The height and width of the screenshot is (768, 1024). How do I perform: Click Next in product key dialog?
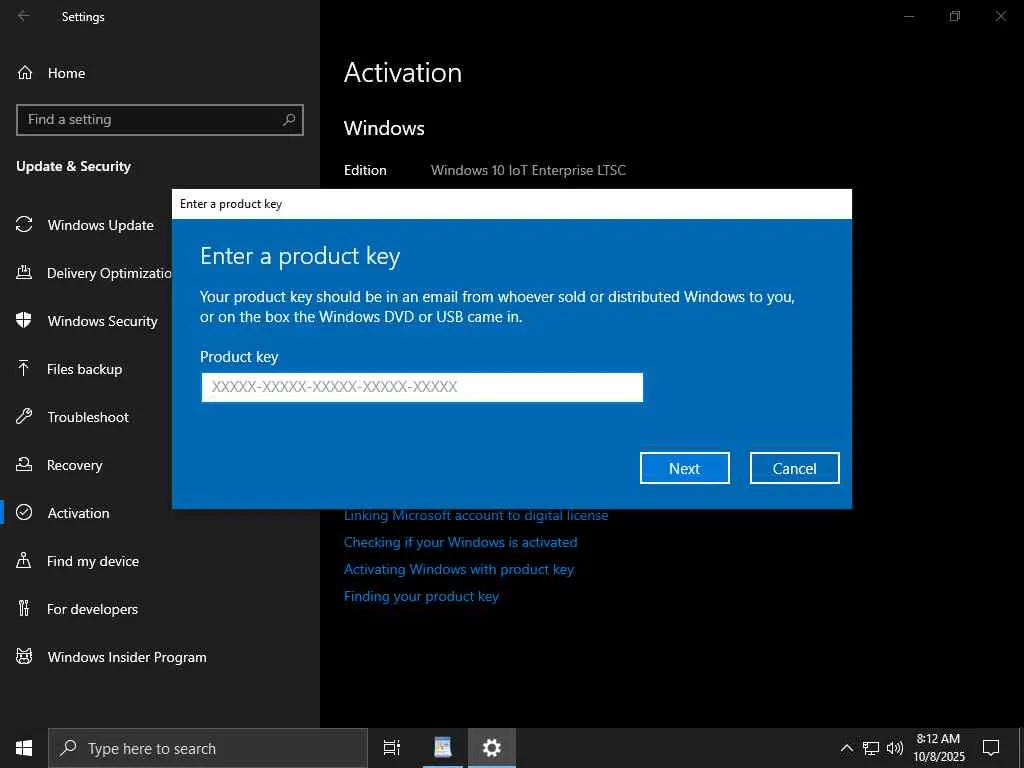pos(684,468)
